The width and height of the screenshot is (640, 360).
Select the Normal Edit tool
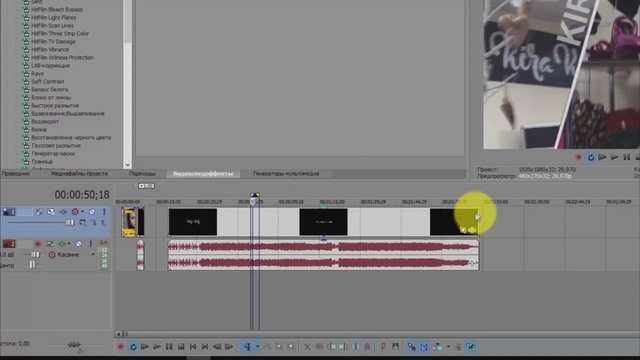click(x=248, y=347)
